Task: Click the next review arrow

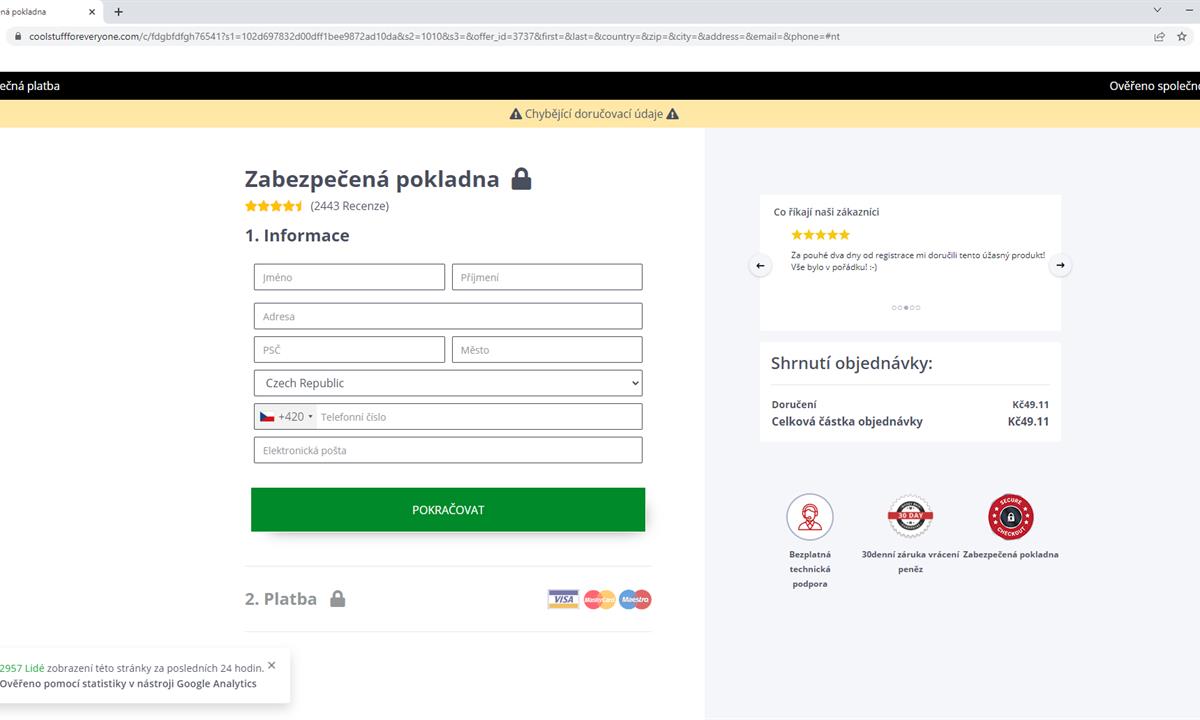Action: point(1061,266)
